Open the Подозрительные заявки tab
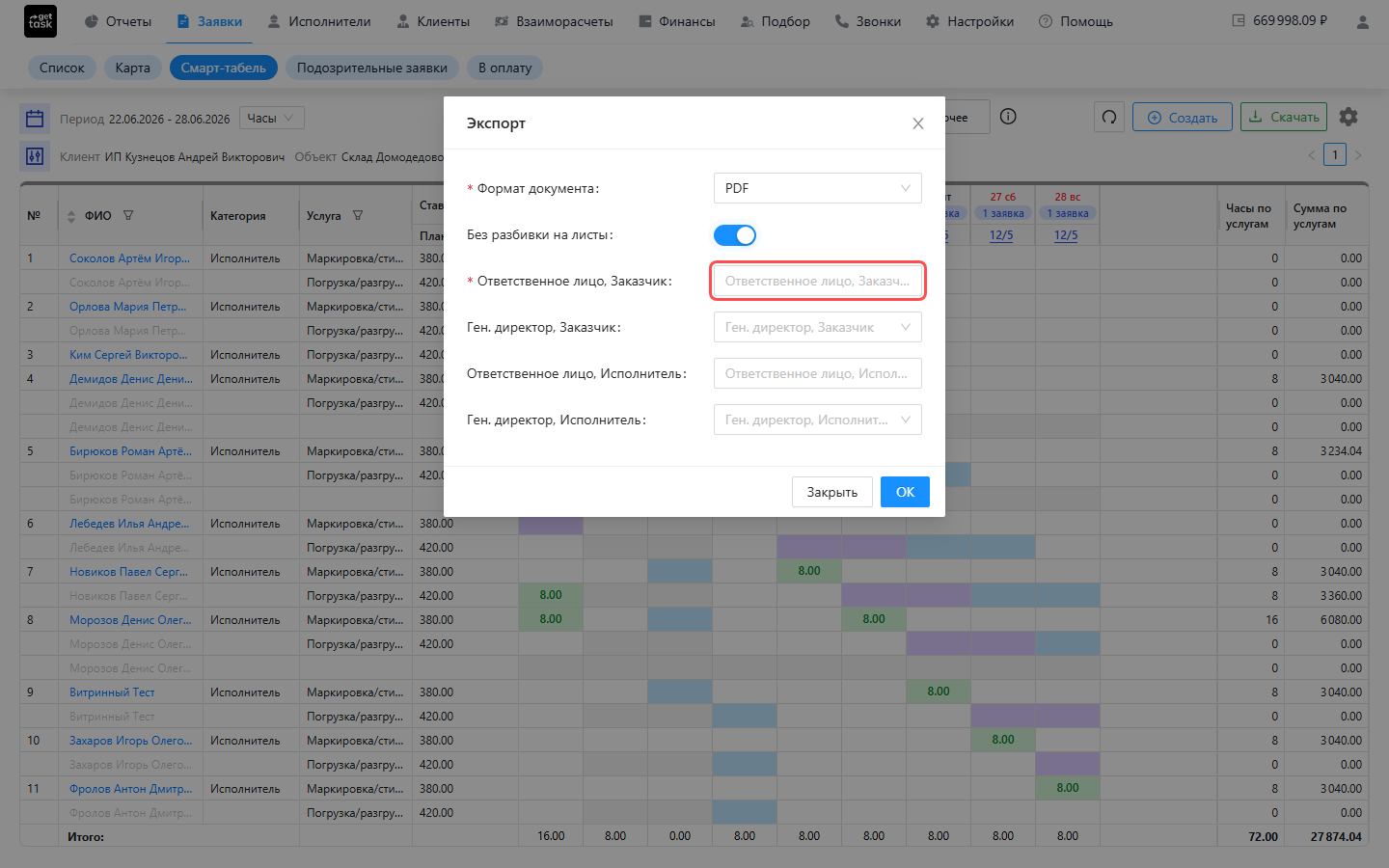This screenshot has height=868, width=1389. (372, 68)
